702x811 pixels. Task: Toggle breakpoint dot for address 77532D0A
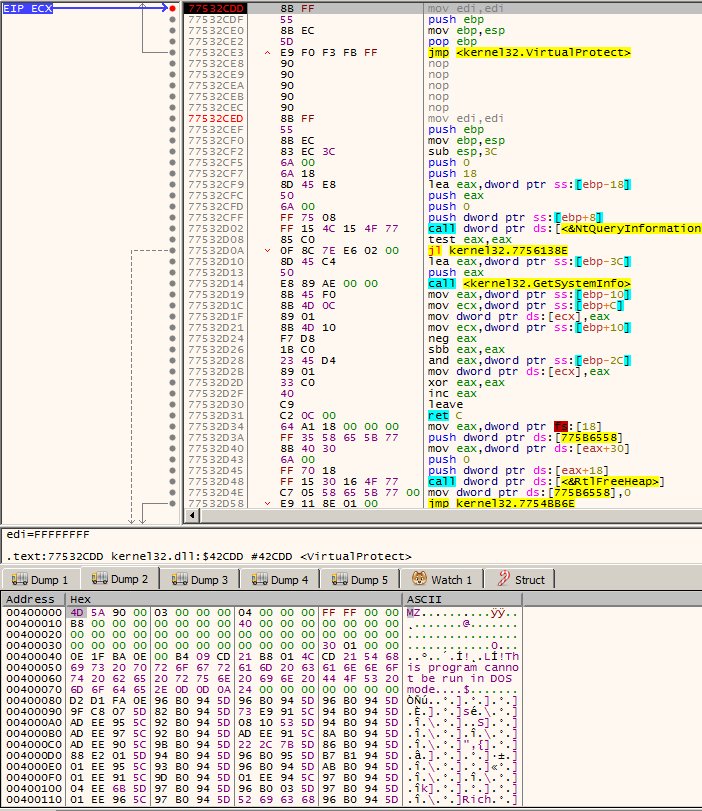pos(172,250)
